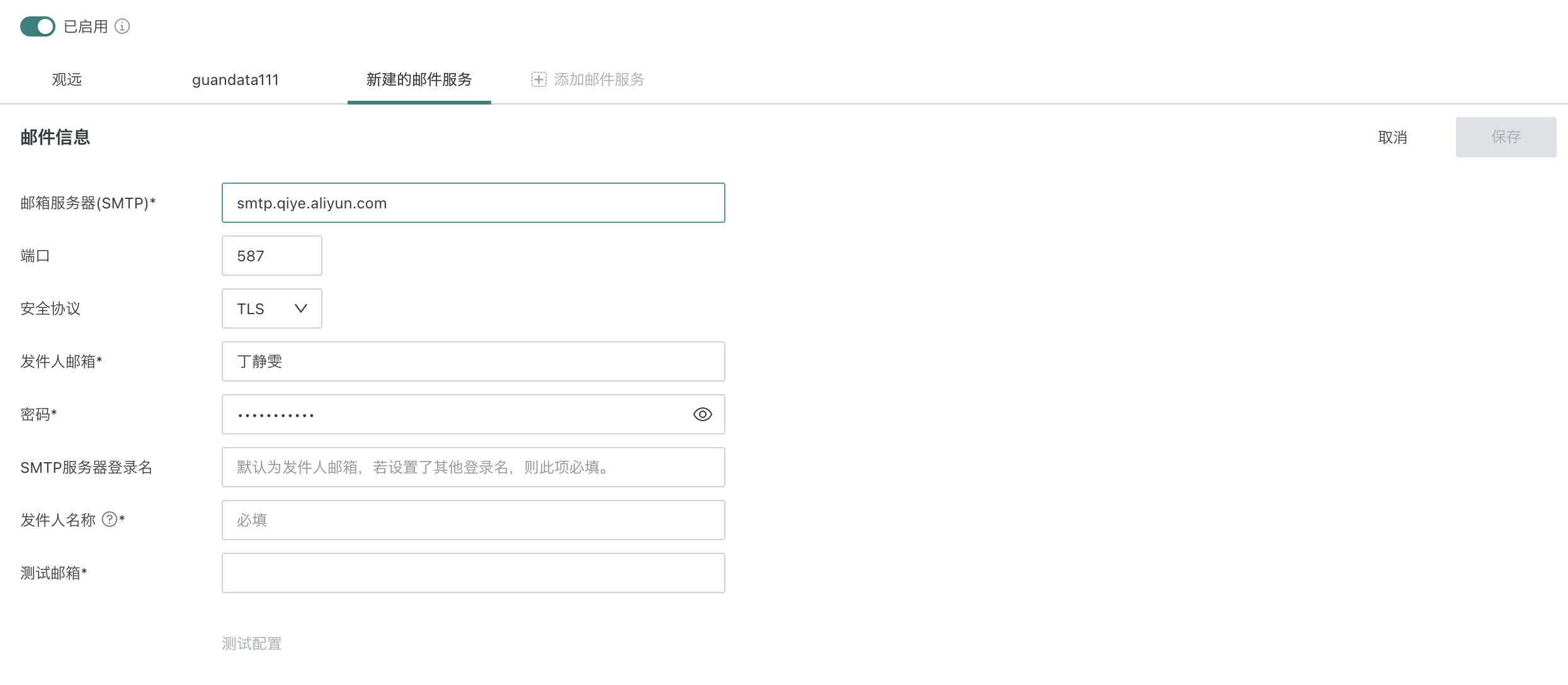
Task: Focus the SMTP server address field
Action: coord(473,203)
